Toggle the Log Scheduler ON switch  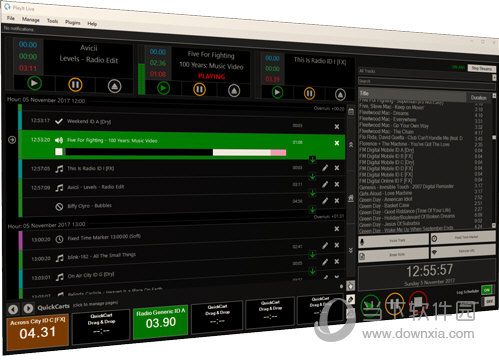(487, 290)
